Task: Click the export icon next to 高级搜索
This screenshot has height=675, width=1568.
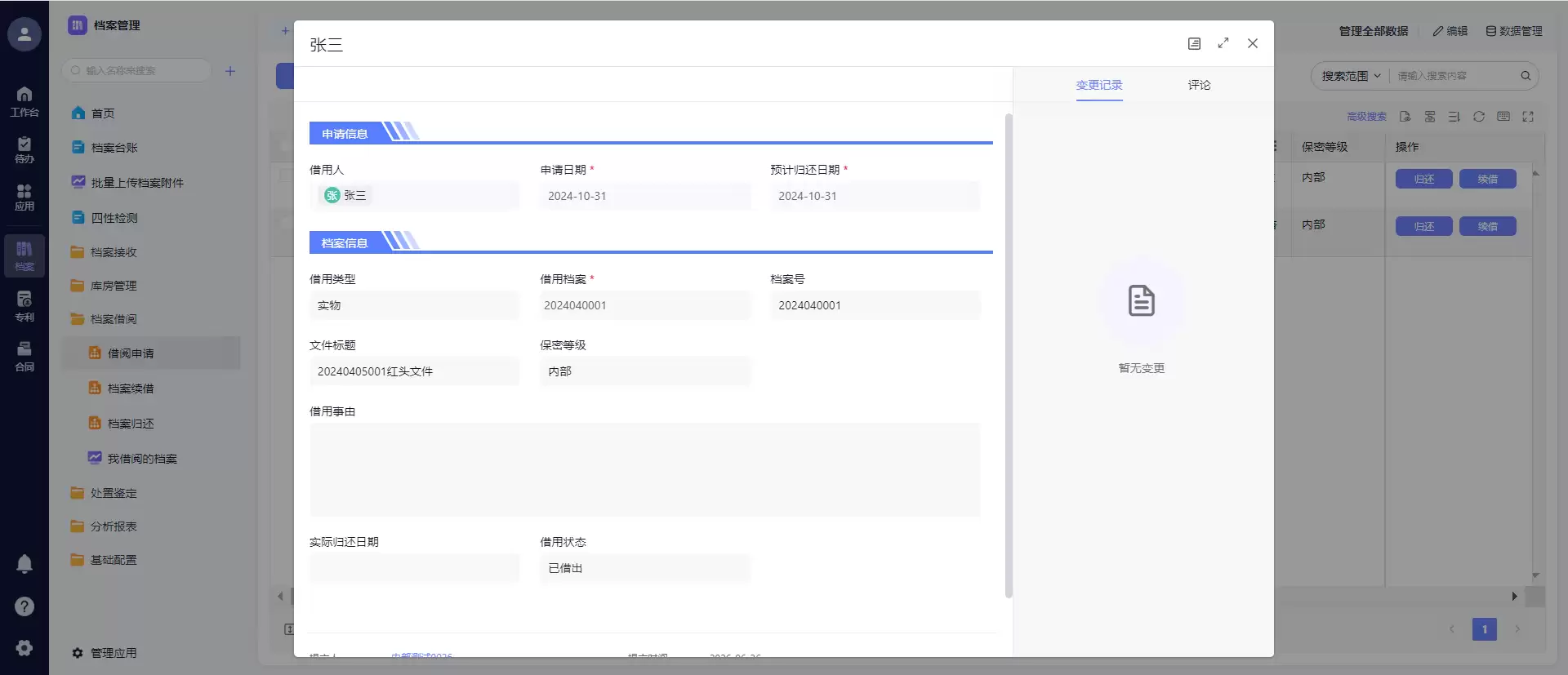Action: (1405, 117)
